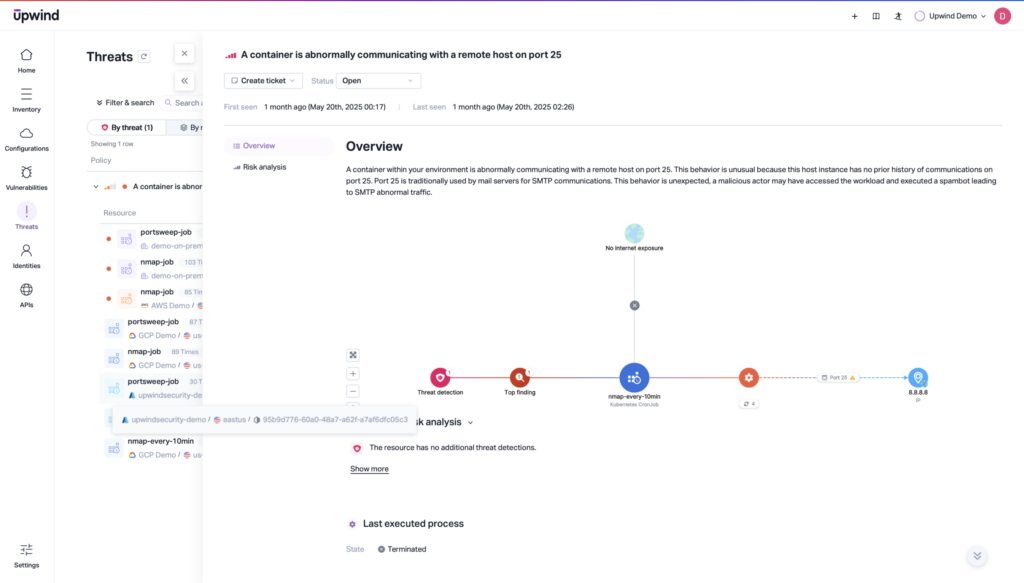Viewport: 1024px width, 583px height.
Task: Fit graph to screen button
Action: (x=353, y=355)
